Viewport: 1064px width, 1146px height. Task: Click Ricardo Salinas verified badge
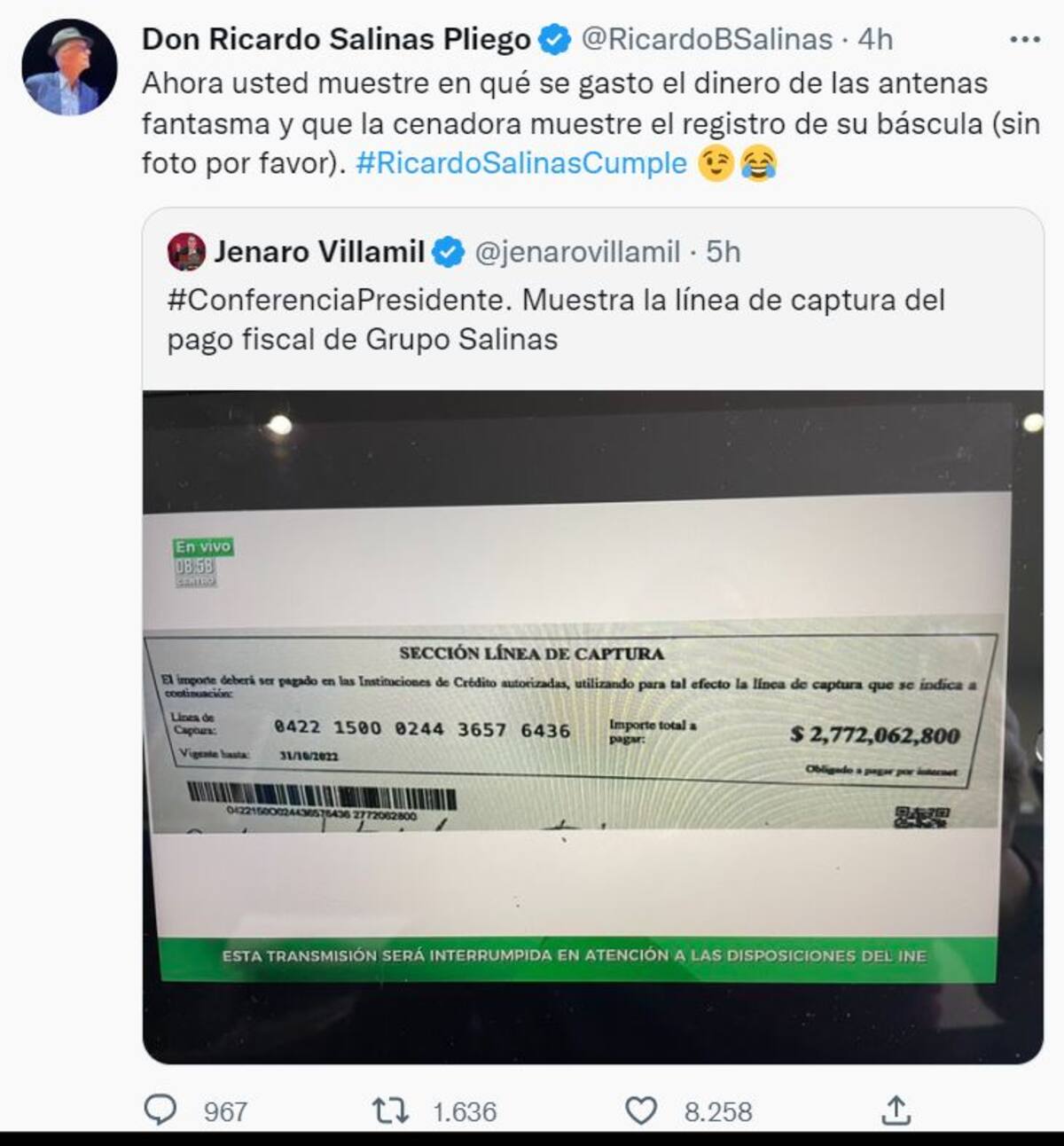click(556, 40)
